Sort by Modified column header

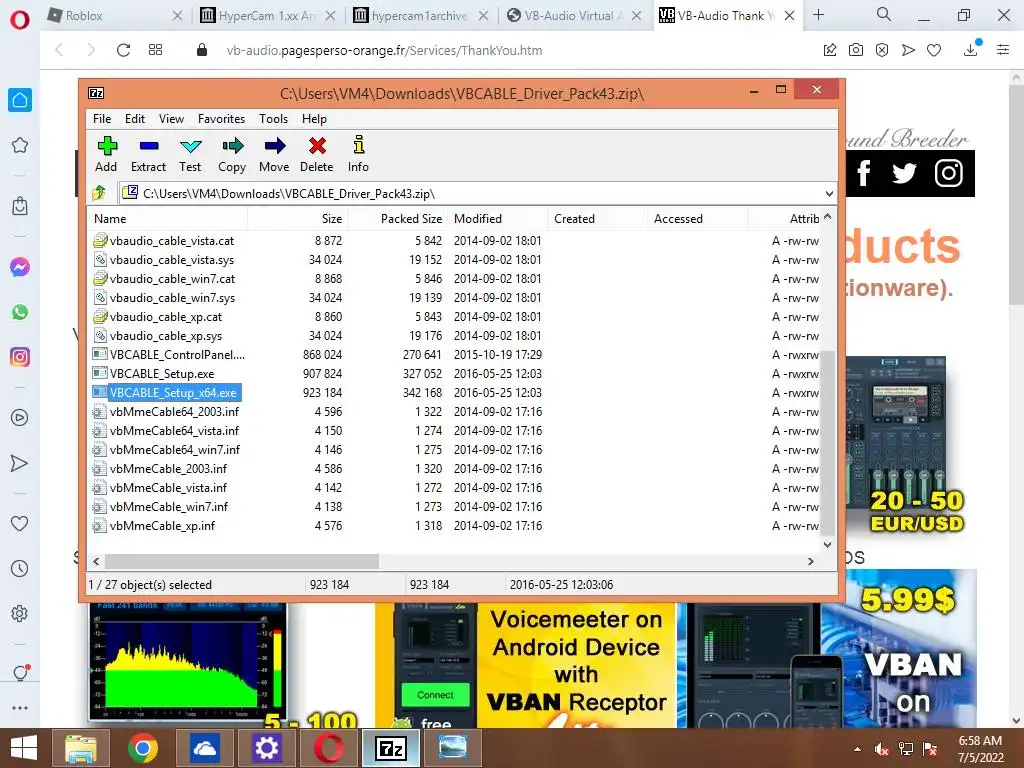point(498,219)
